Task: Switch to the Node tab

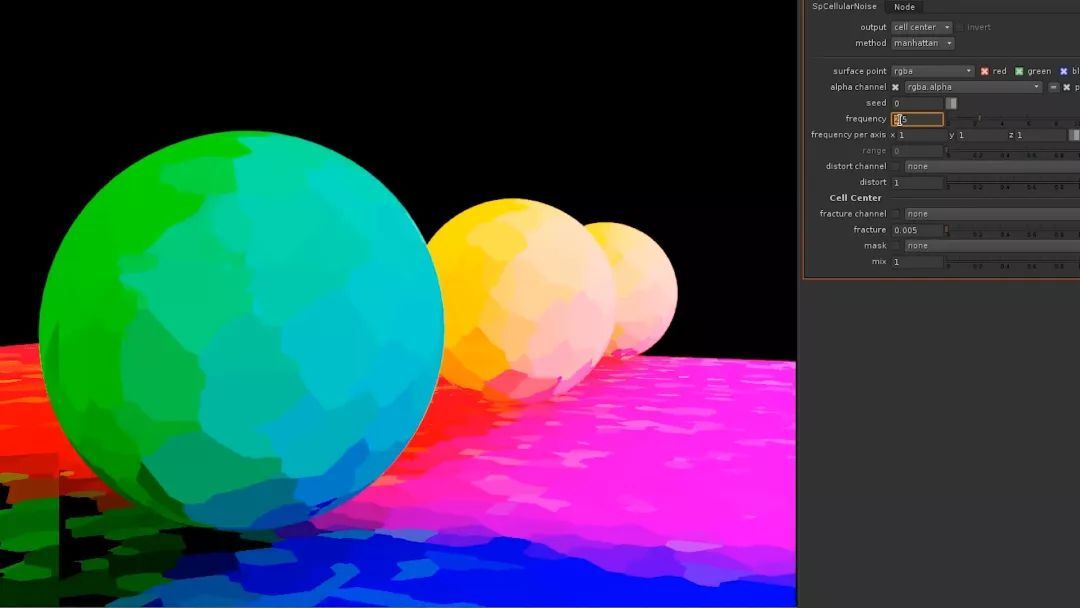Action: click(904, 7)
